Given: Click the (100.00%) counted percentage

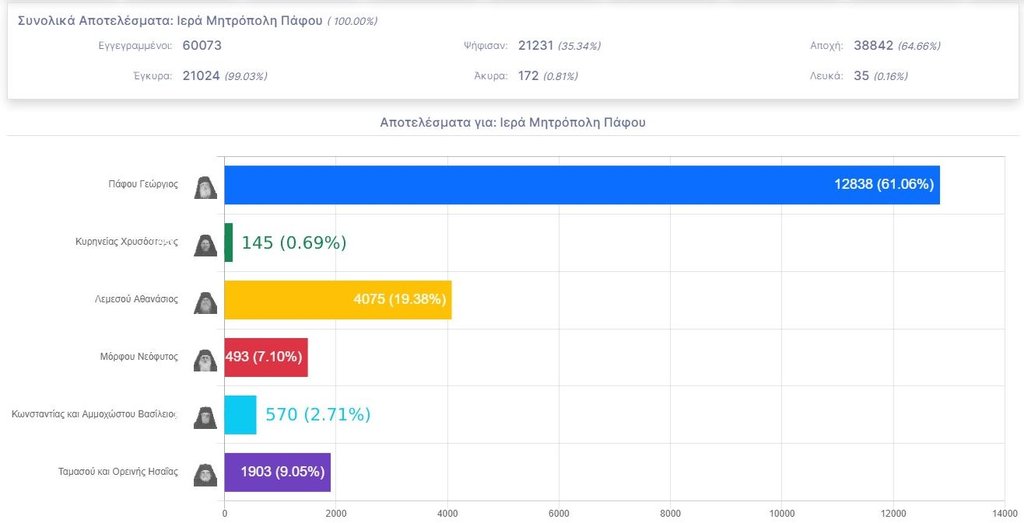Looking at the screenshot, I should pyautogui.click(x=353, y=22).
